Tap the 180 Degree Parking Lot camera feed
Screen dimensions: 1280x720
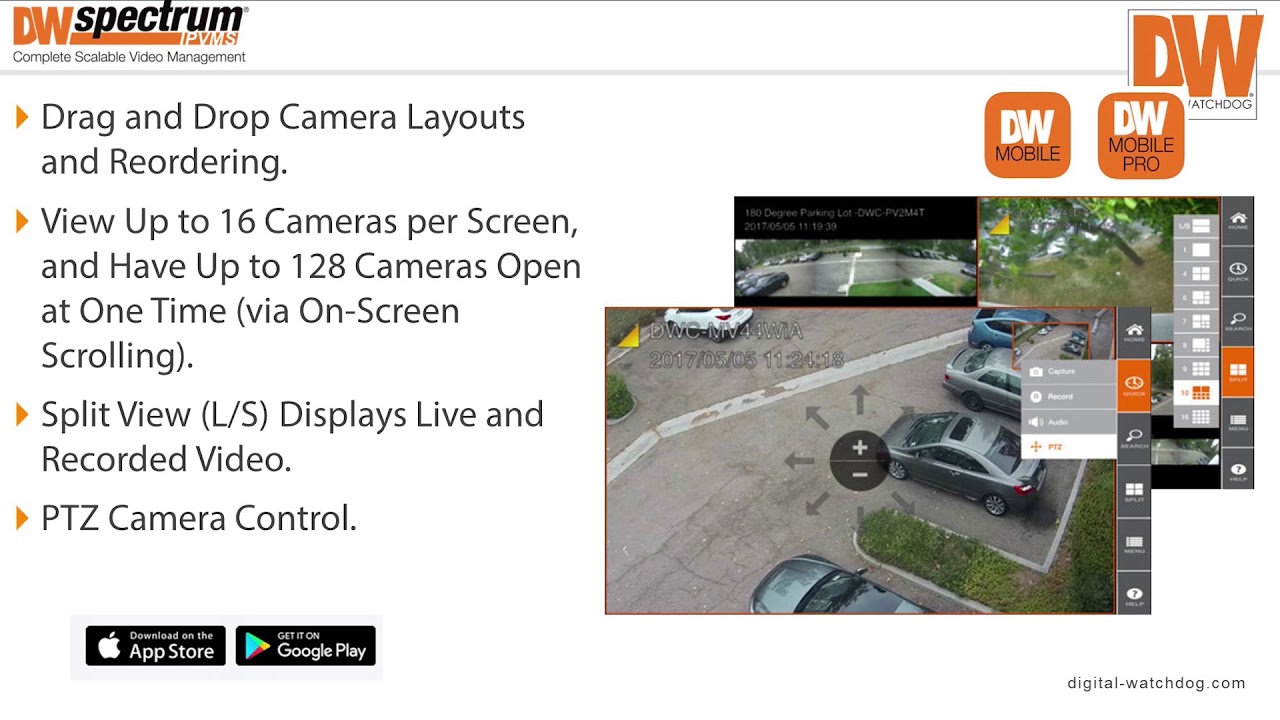(855, 250)
